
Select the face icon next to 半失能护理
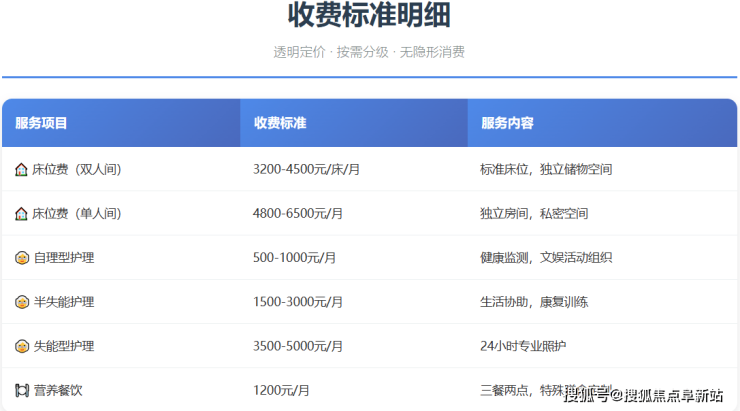point(21,302)
